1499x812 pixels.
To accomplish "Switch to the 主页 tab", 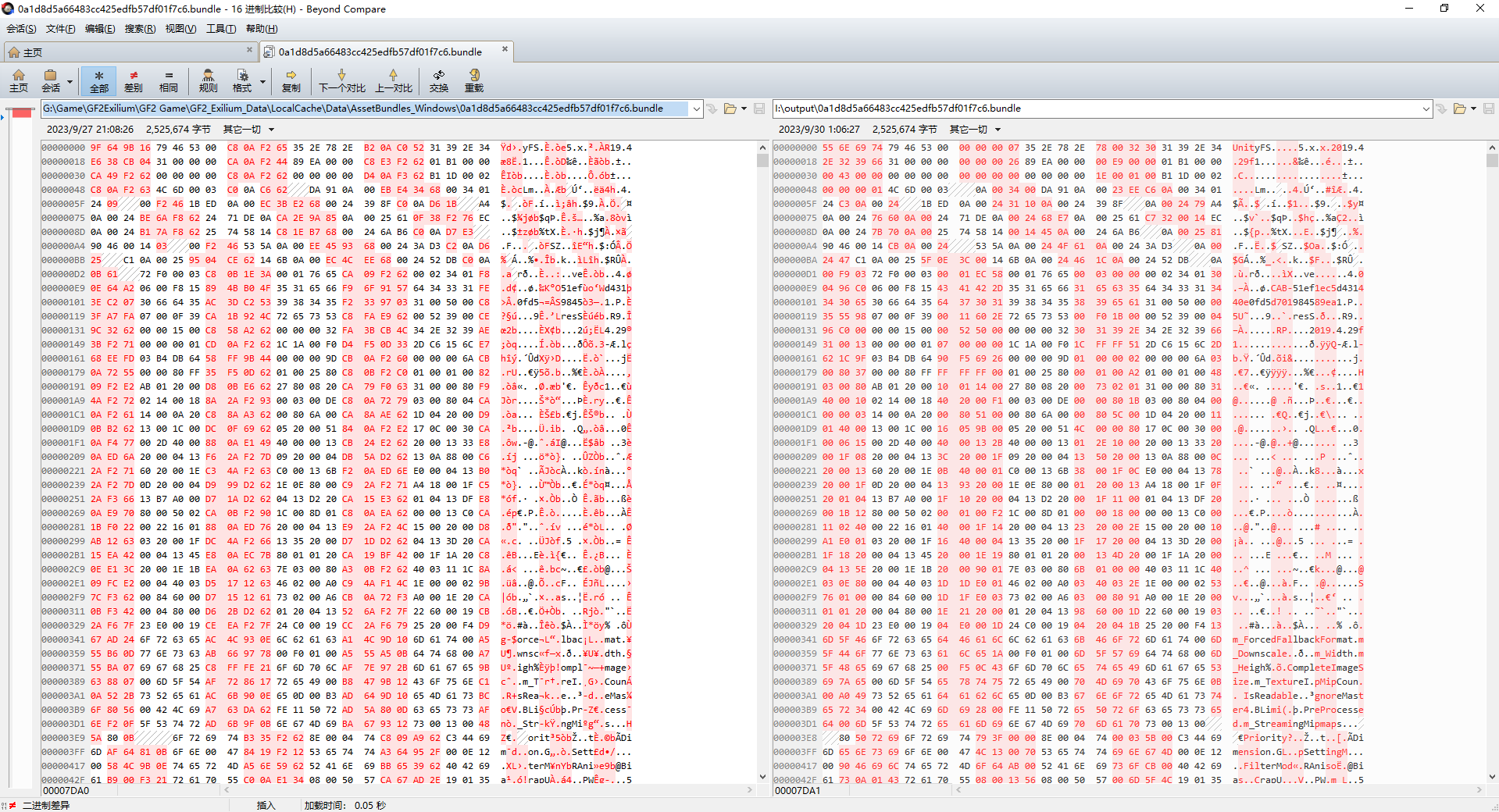I will (x=33, y=52).
